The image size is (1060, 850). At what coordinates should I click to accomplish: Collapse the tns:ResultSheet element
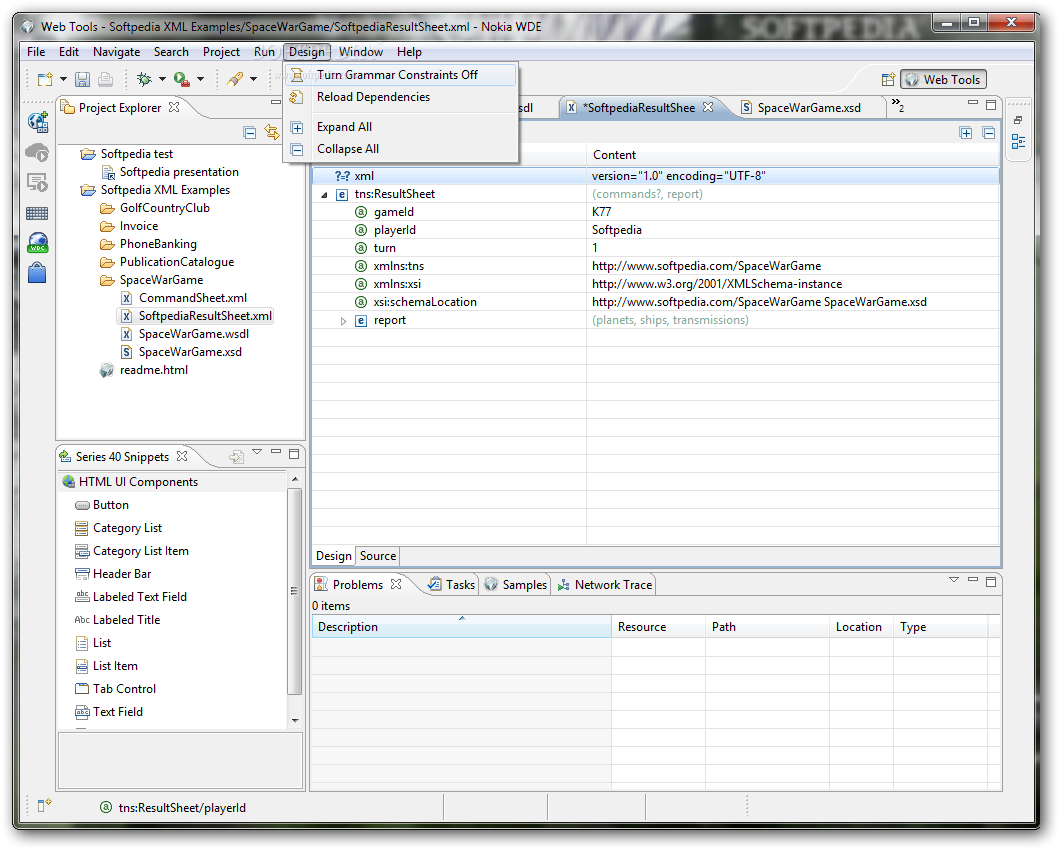pos(324,195)
